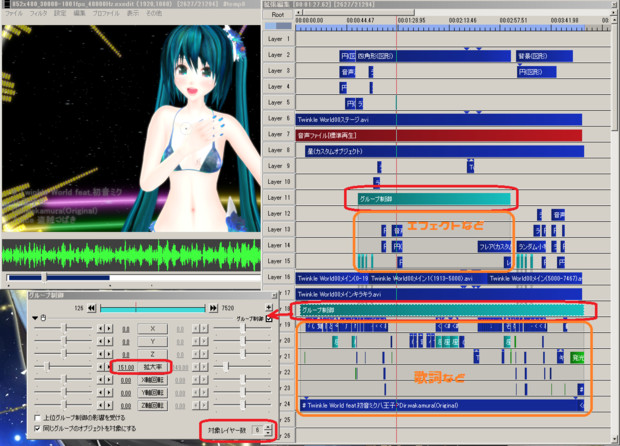This screenshot has width=620, height=446.
Task: Jump to first frame of group object
Action: [90, 309]
